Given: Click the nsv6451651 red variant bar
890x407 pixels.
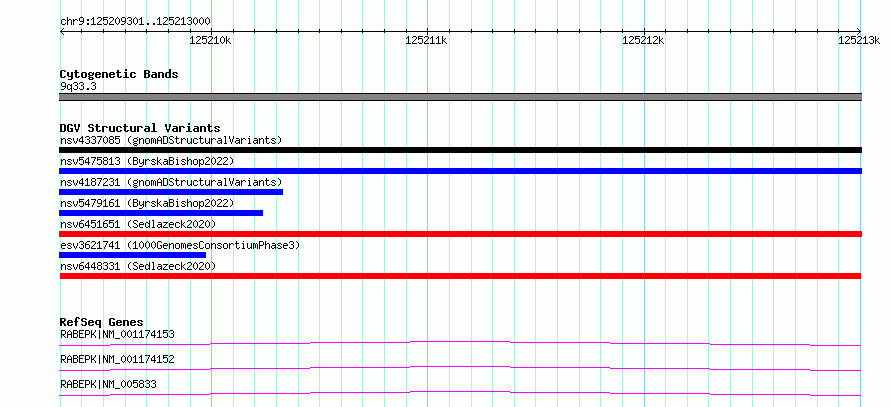Looking at the screenshot, I should pyautogui.click(x=460, y=234).
